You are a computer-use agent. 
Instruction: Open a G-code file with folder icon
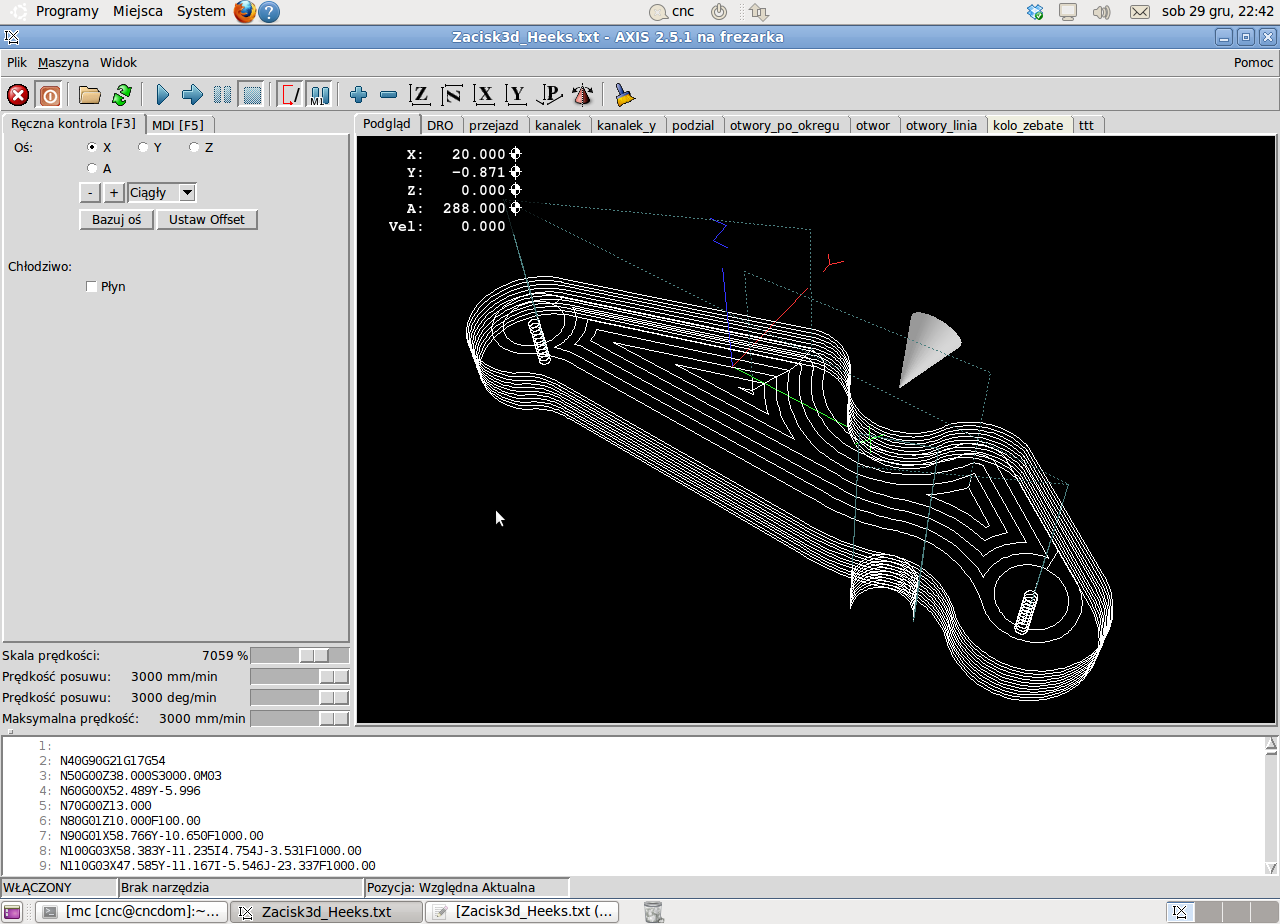pos(90,95)
